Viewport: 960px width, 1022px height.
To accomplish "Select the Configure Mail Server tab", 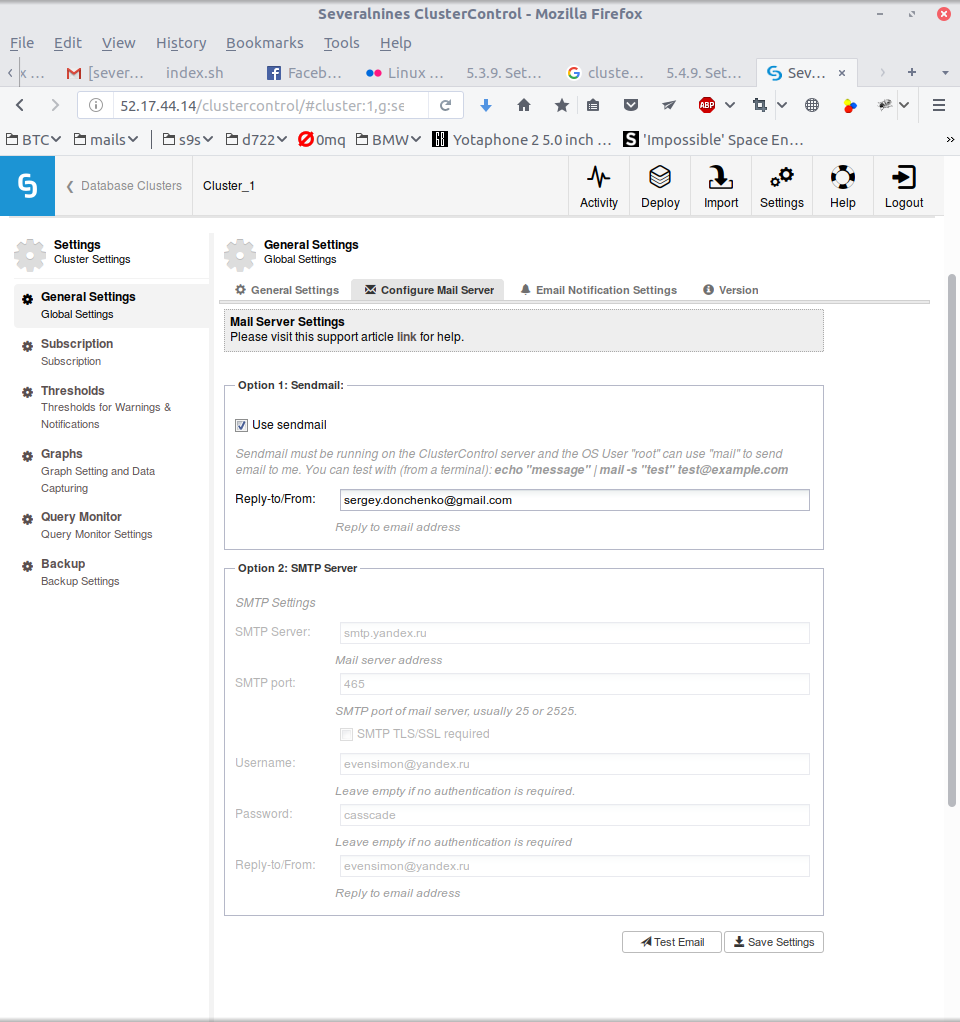I will coord(429,290).
